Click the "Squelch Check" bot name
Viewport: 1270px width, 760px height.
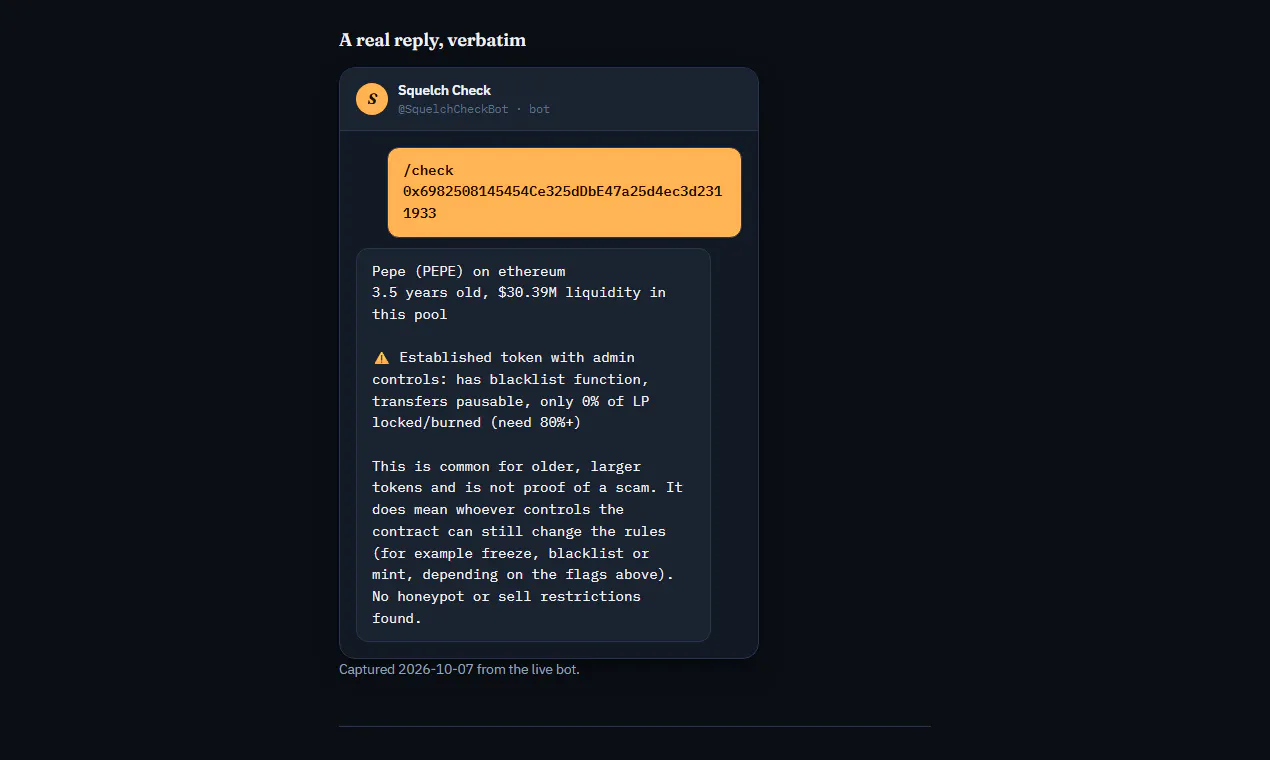click(x=444, y=90)
